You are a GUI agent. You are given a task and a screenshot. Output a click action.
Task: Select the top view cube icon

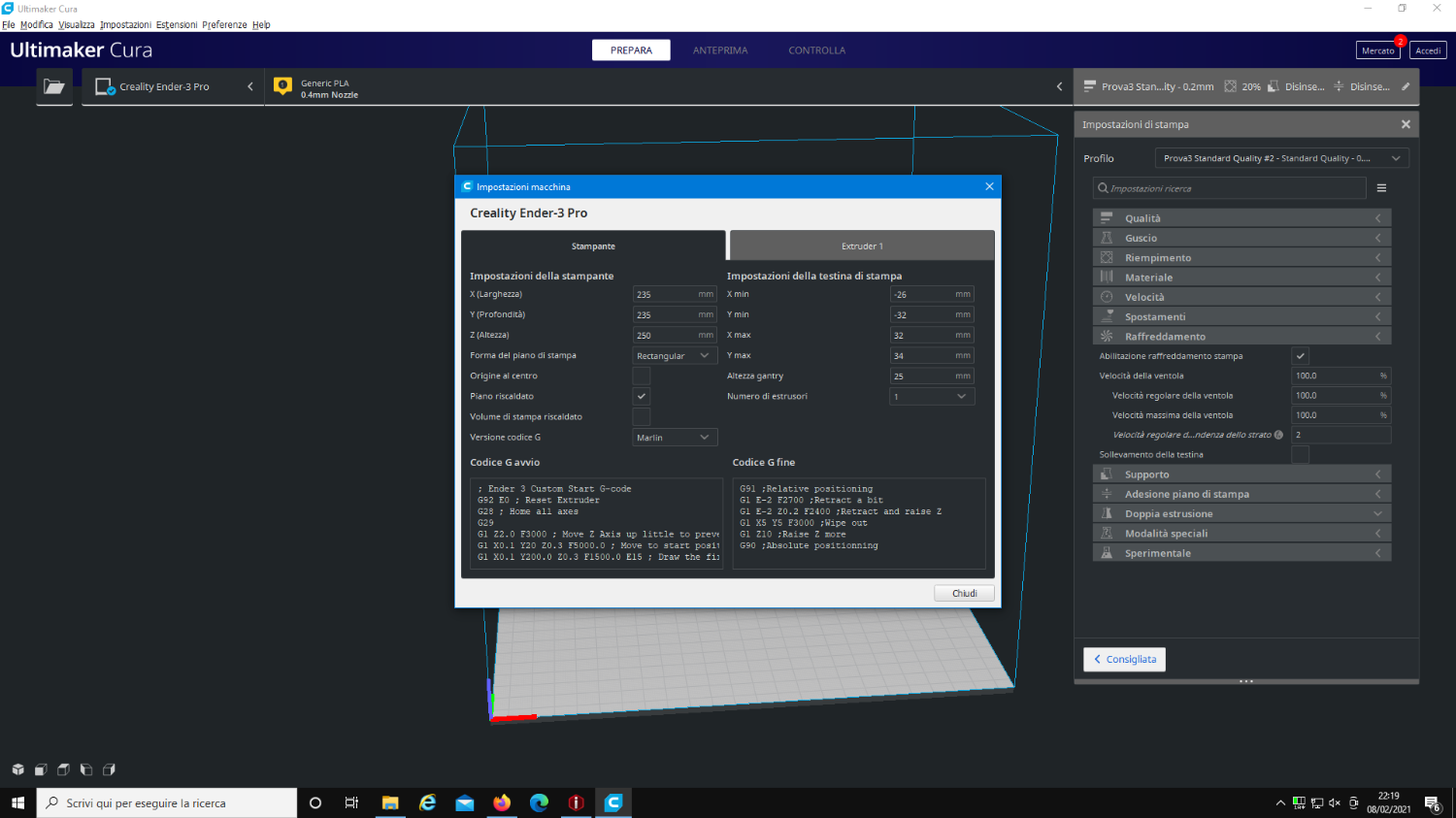tap(63, 769)
